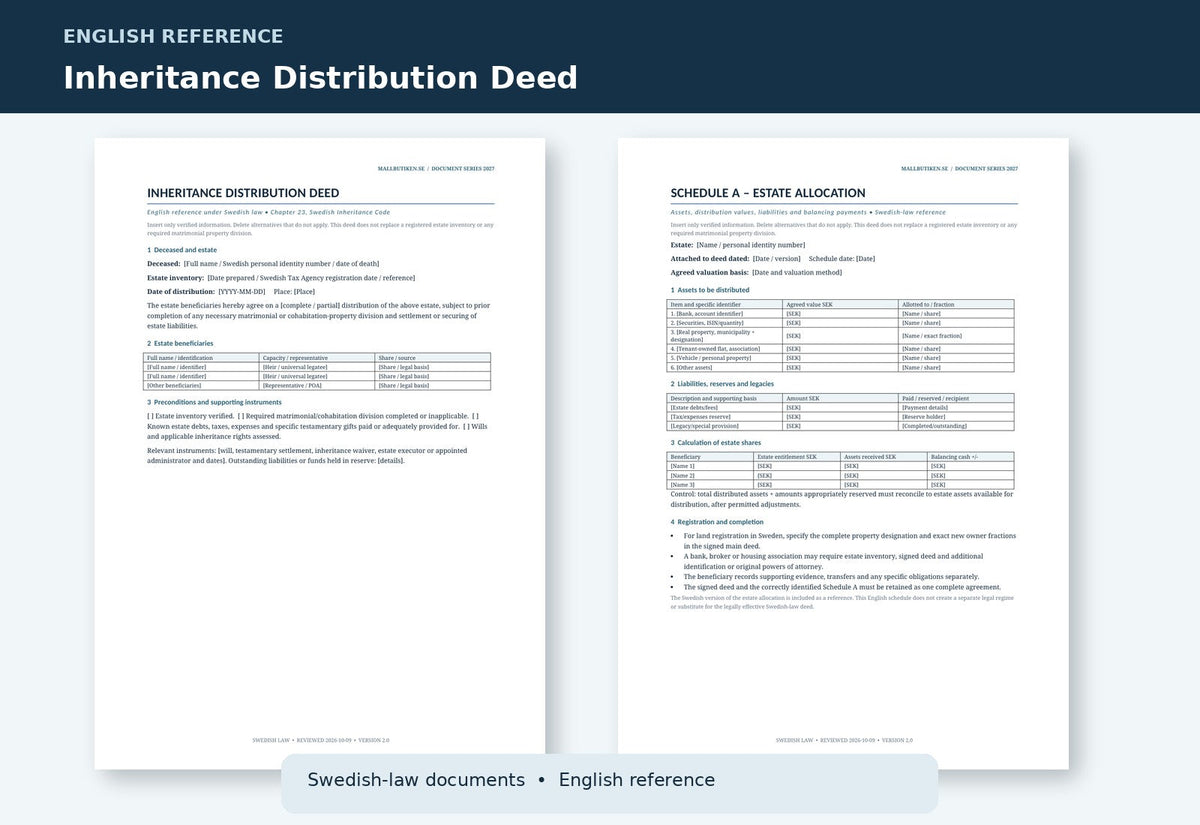Screen dimensions: 1200x825
Task: Click the right page footer 'SWEDISH LAW • REVIEWED'
Action: point(843,740)
